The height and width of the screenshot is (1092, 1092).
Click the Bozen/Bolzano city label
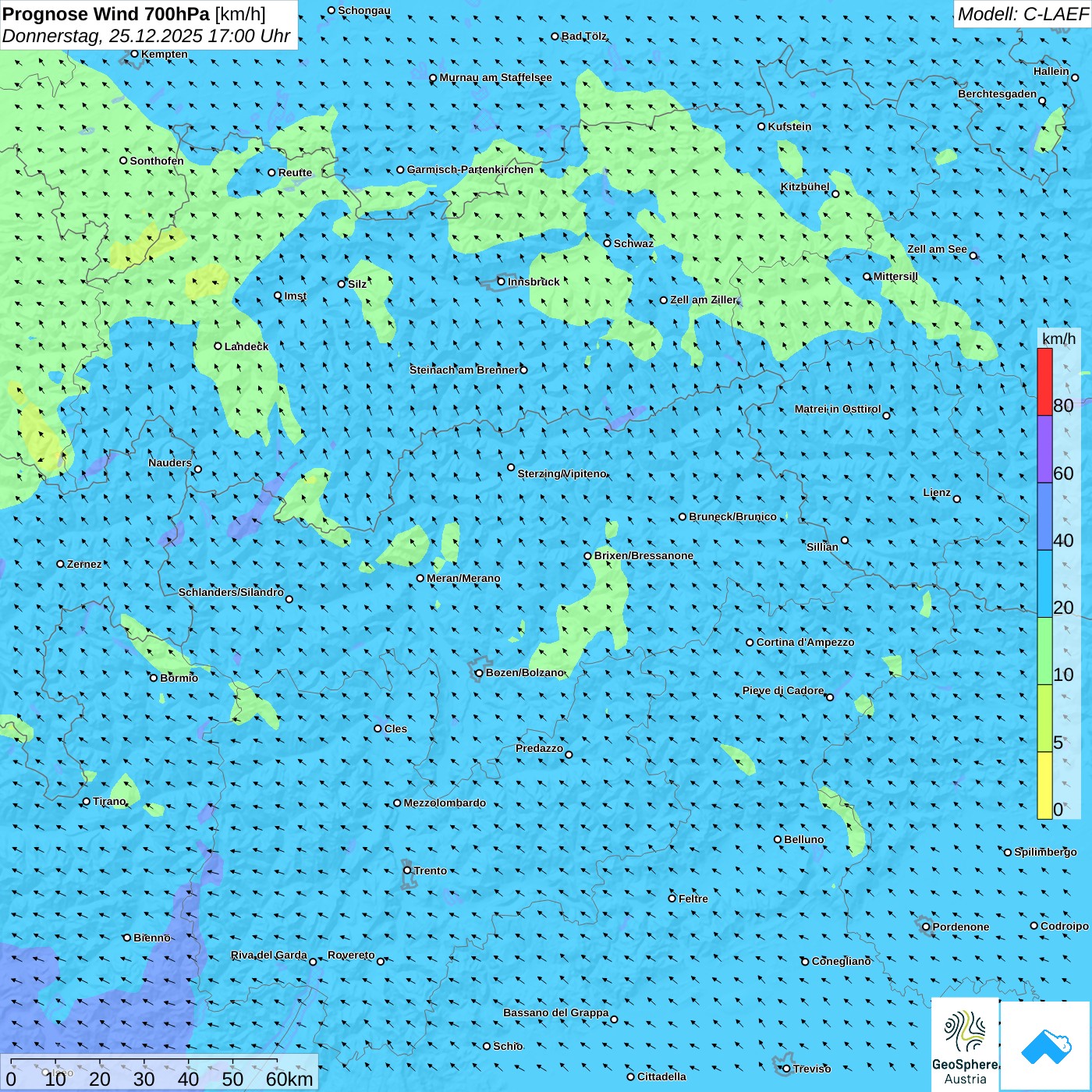pos(525,672)
